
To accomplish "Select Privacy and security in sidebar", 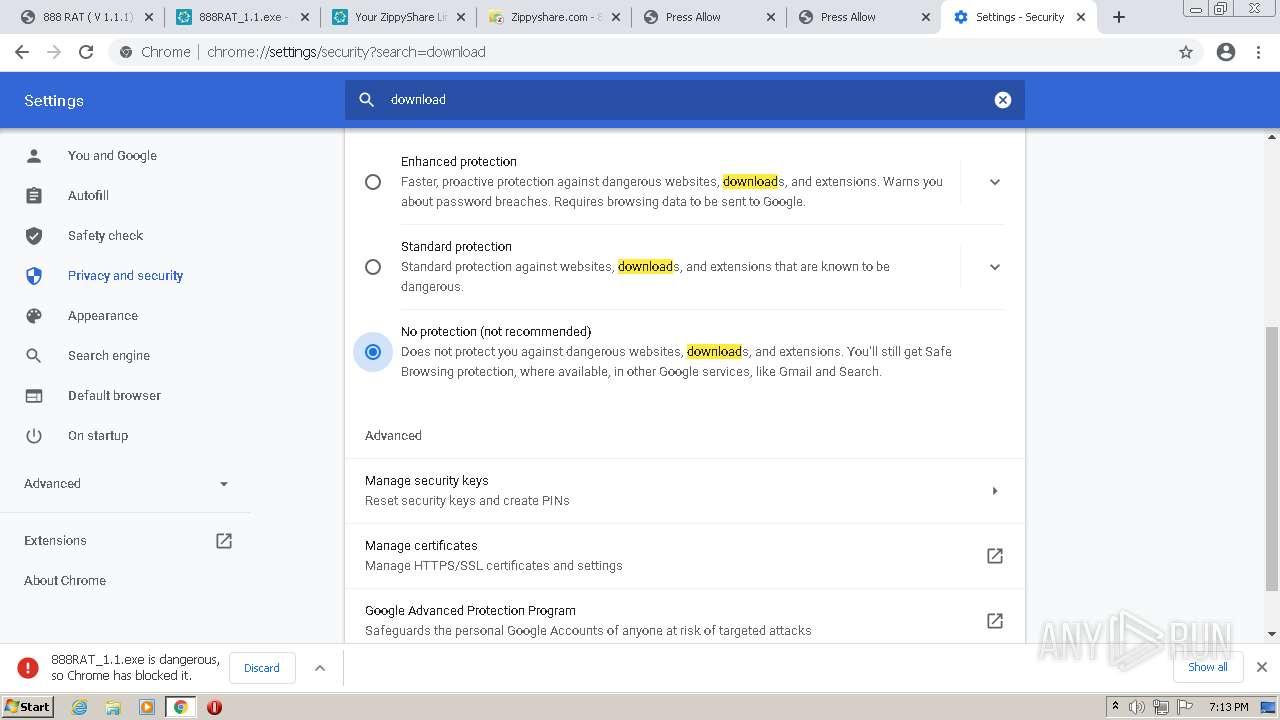I will coord(125,276).
